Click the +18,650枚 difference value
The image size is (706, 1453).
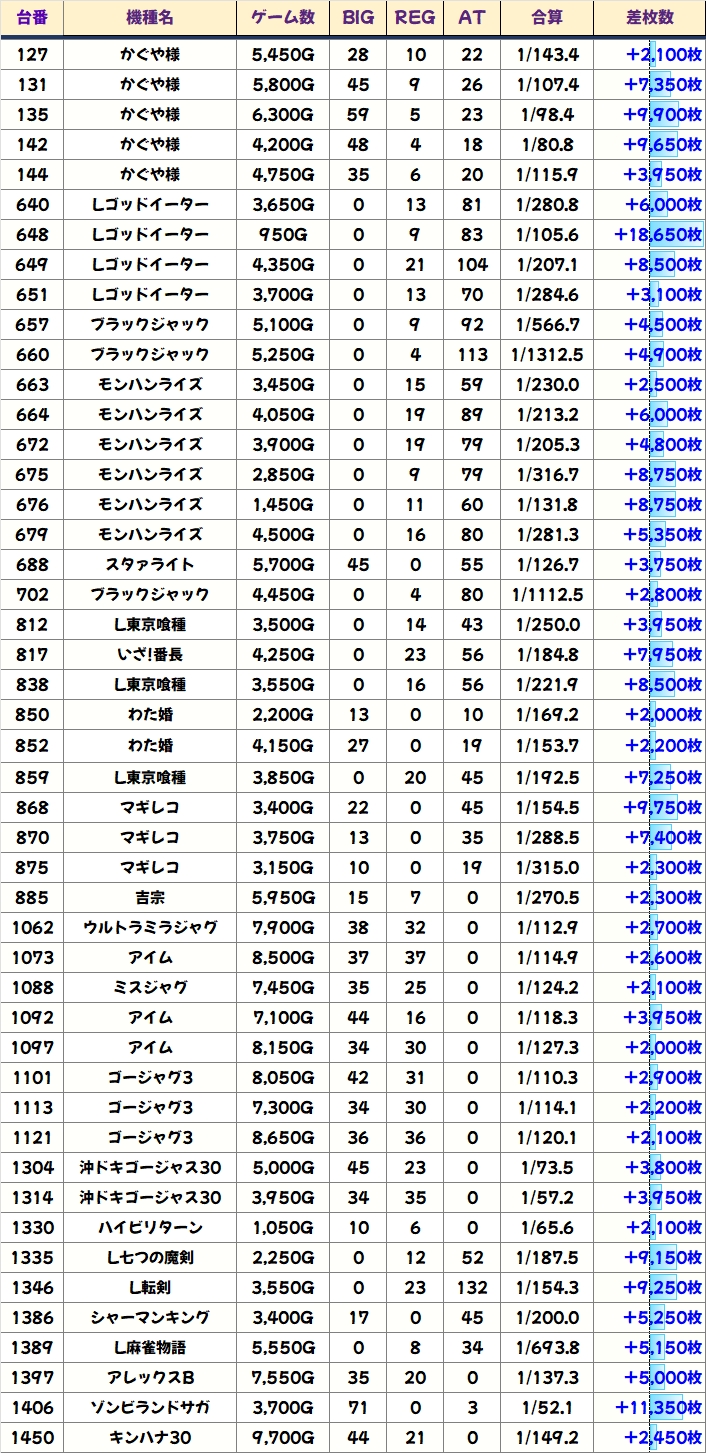click(x=659, y=234)
